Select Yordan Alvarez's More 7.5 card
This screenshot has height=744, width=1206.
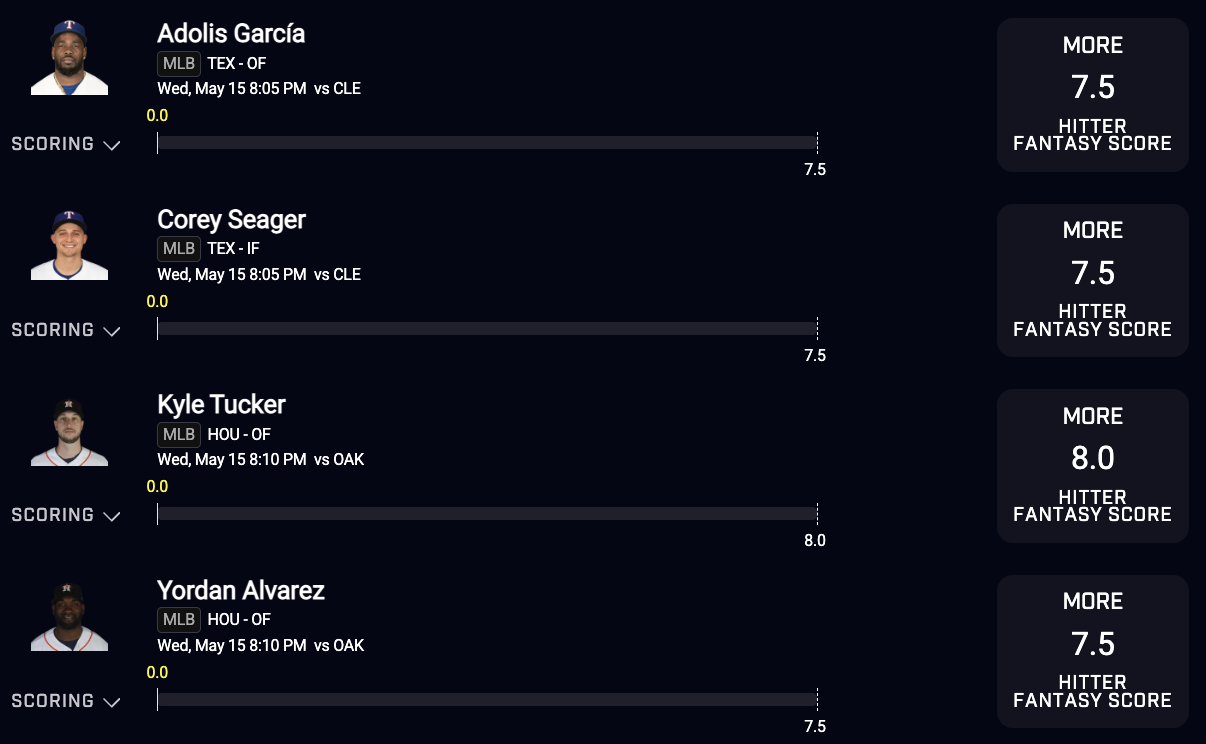1092,651
